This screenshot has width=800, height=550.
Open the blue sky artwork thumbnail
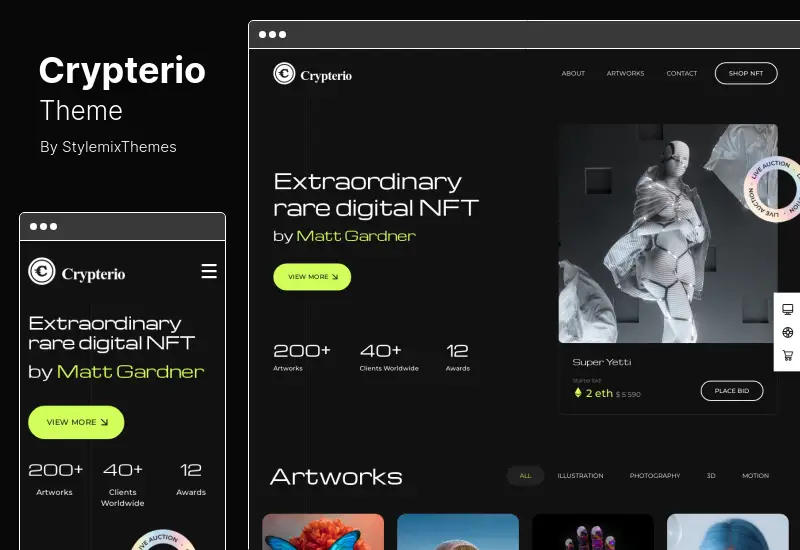pos(458,532)
